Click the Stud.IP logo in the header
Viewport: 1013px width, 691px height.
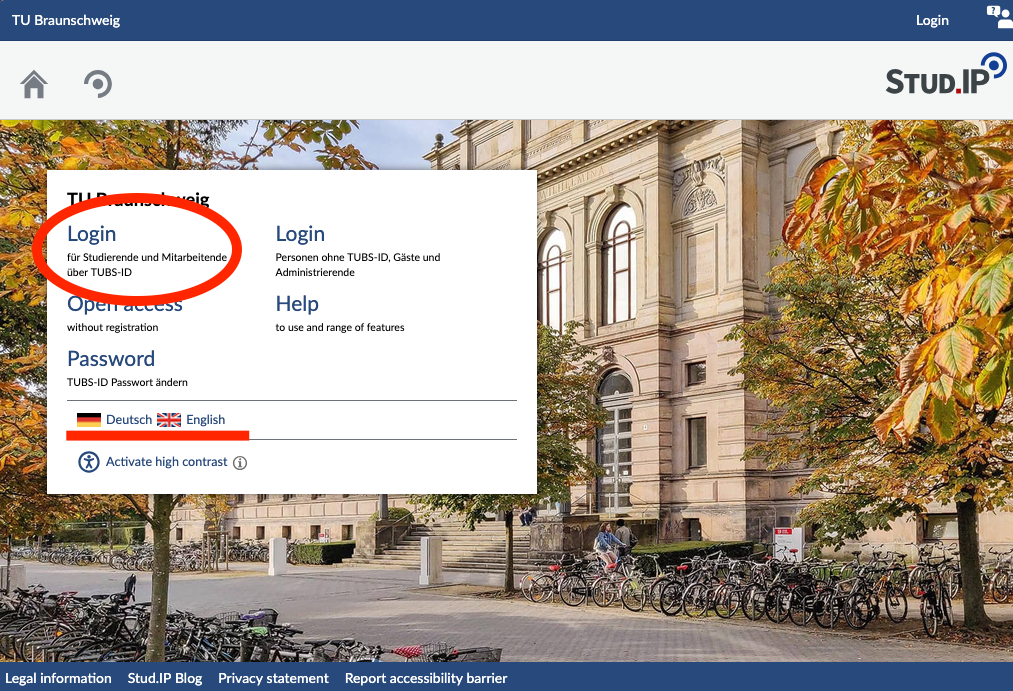[x=945, y=75]
